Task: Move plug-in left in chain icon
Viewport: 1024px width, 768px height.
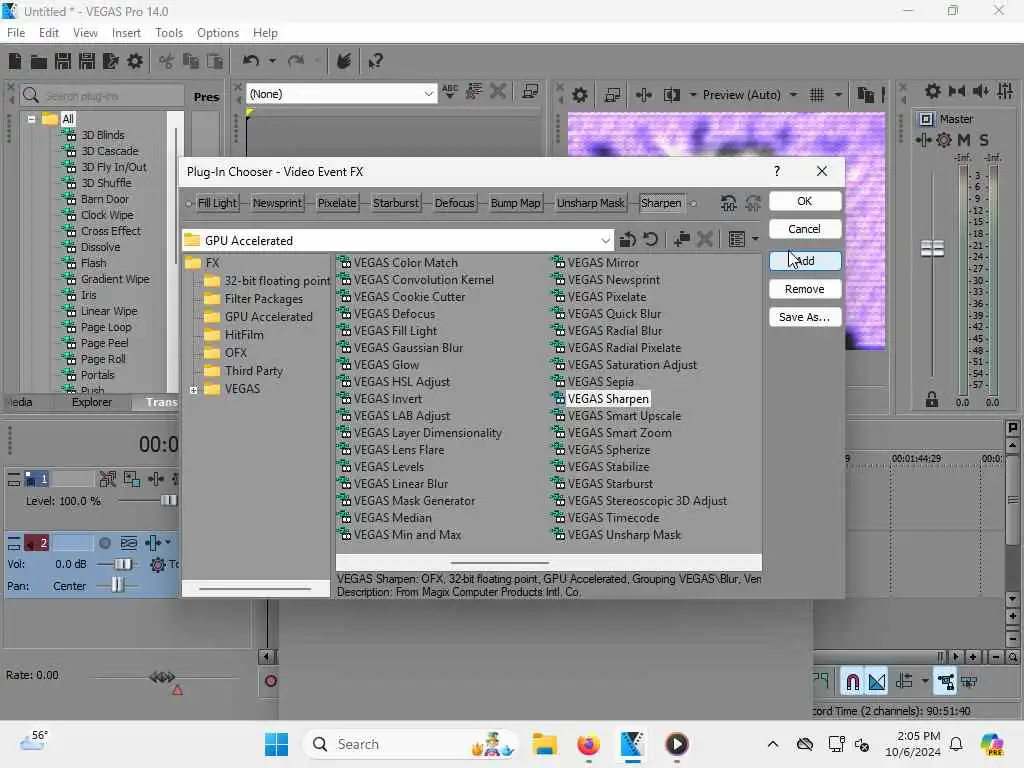Action: [729, 203]
